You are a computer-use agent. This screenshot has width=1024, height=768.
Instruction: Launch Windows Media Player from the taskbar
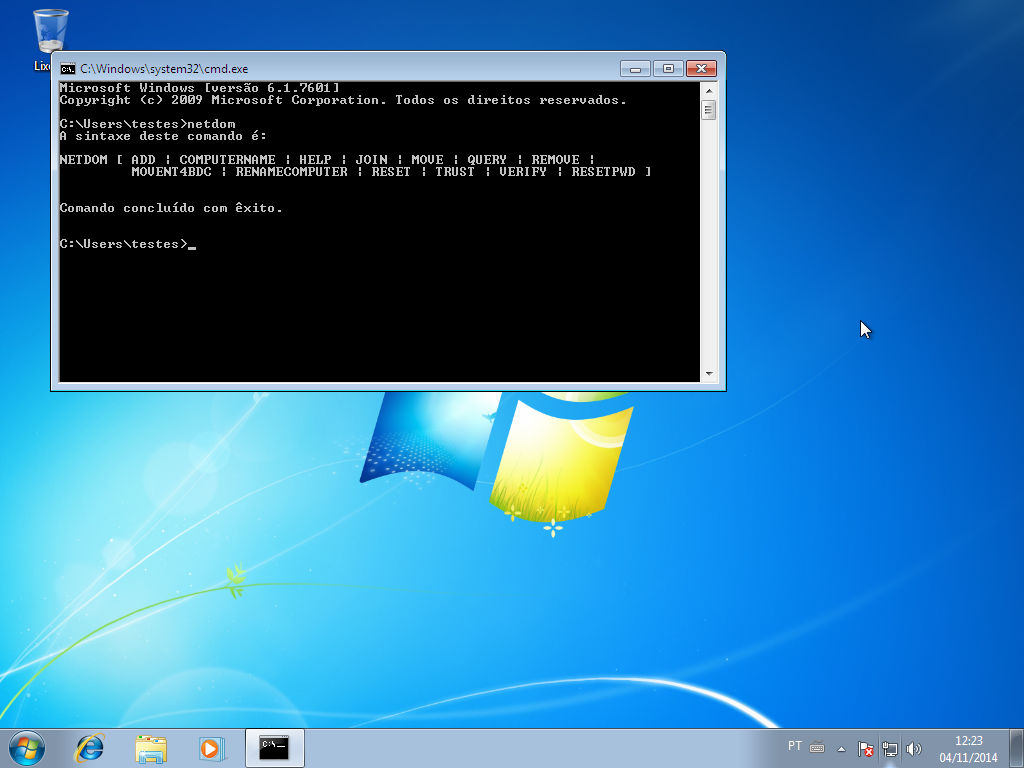pyautogui.click(x=212, y=747)
